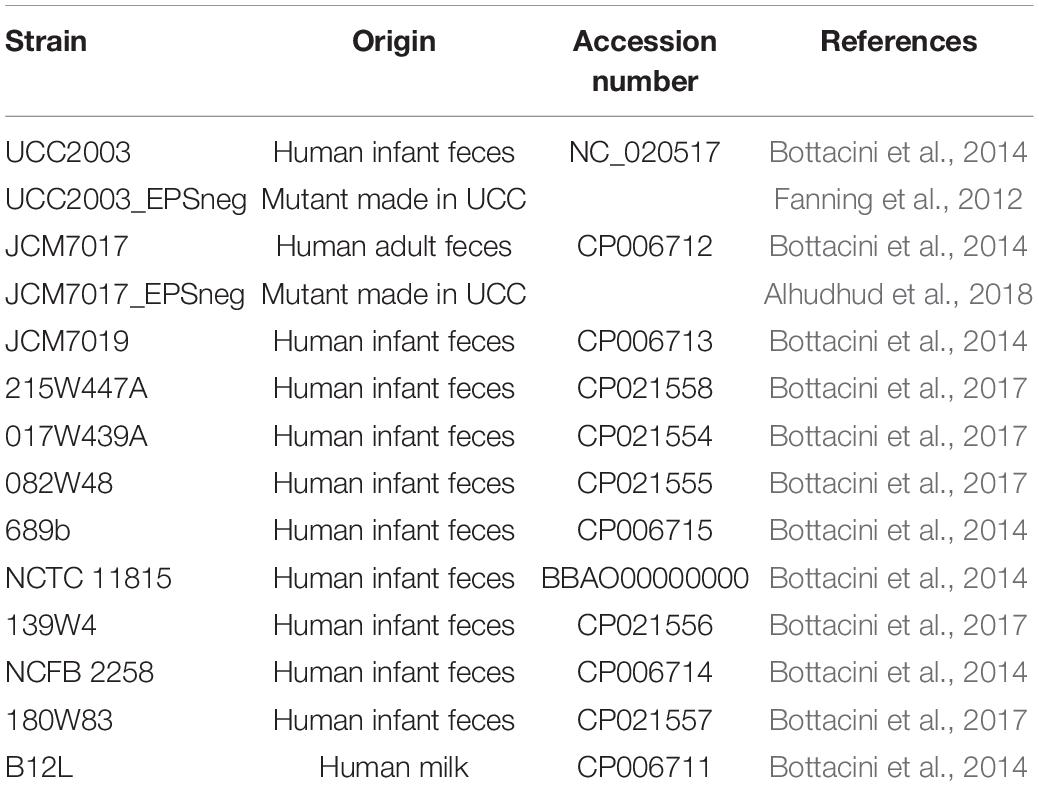Follow the Bottacini 2014 reference for B12L
Viewport: 1039px width, 786px height.
[x=898, y=767]
